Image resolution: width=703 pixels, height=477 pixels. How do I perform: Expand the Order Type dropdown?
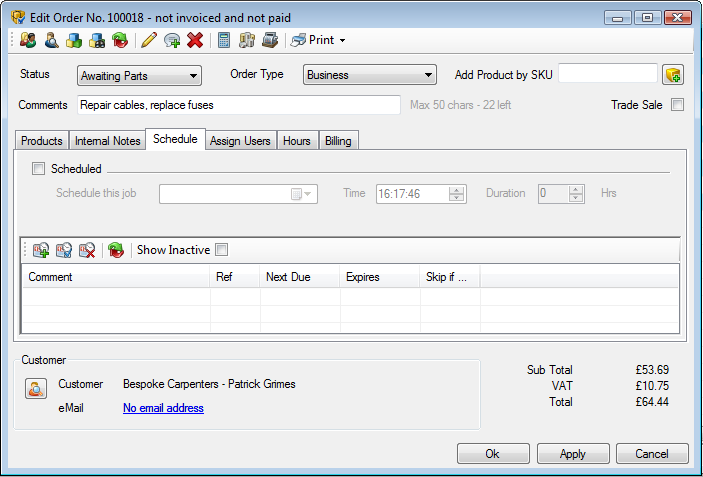pyautogui.click(x=369, y=75)
